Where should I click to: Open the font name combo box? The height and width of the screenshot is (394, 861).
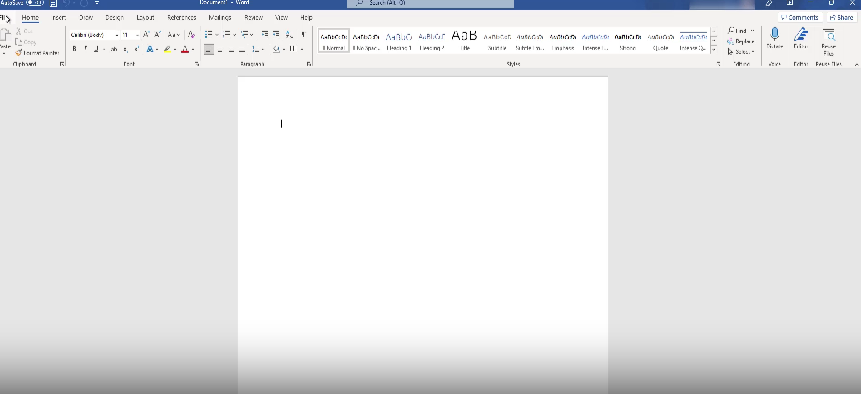(94, 35)
